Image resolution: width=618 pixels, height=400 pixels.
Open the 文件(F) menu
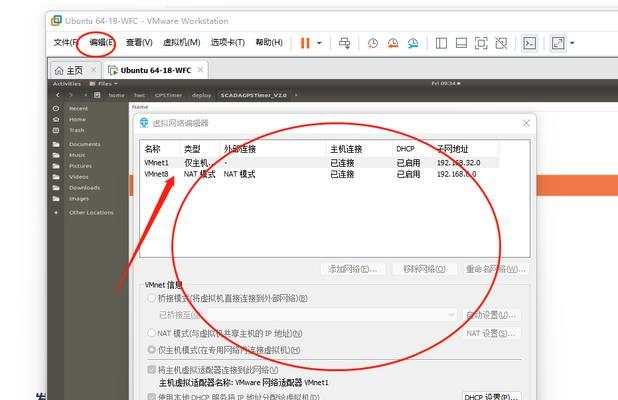pos(66,42)
